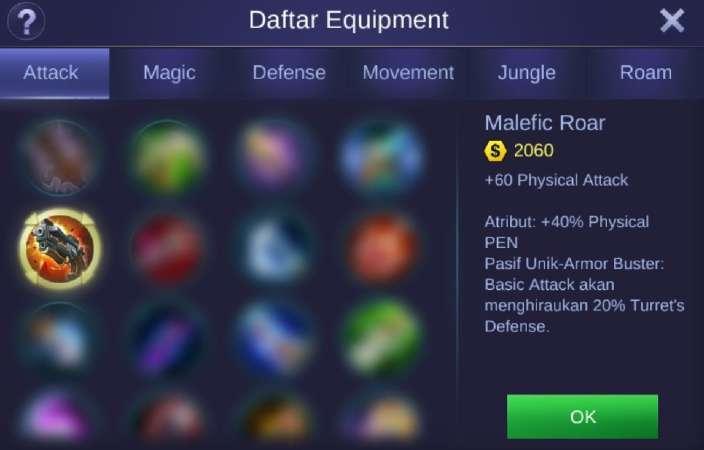Image resolution: width=704 pixels, height=450 pixels.
Task: Open the question mark help icon
Action: 26,21
